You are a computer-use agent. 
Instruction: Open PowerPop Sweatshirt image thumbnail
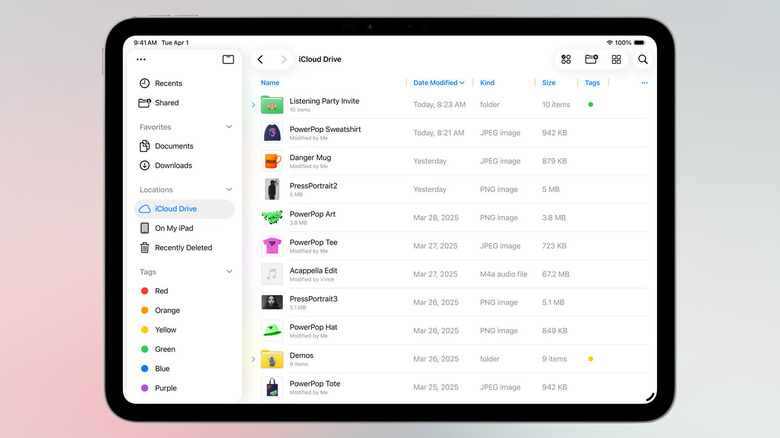(x=272, y=133)
